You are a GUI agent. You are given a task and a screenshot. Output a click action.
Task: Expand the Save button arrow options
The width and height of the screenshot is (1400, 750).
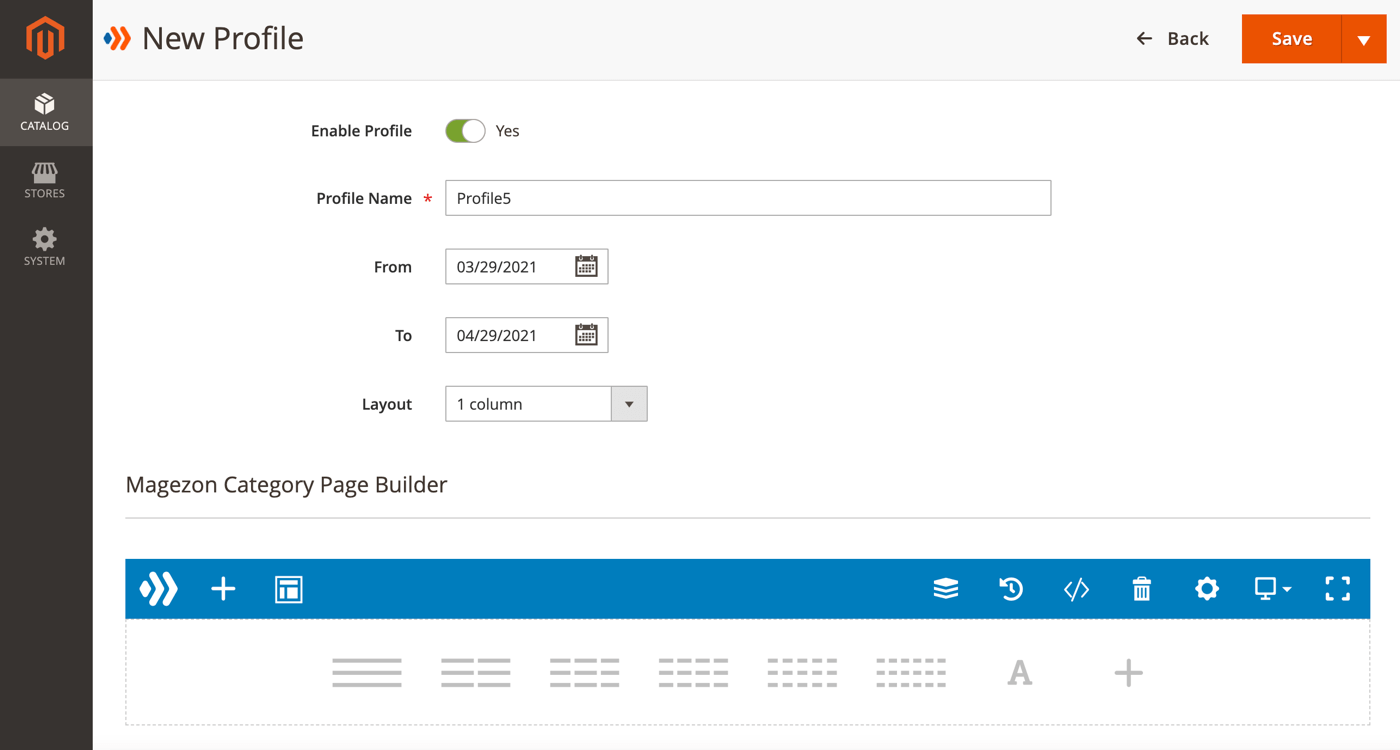pos(1364,38)
